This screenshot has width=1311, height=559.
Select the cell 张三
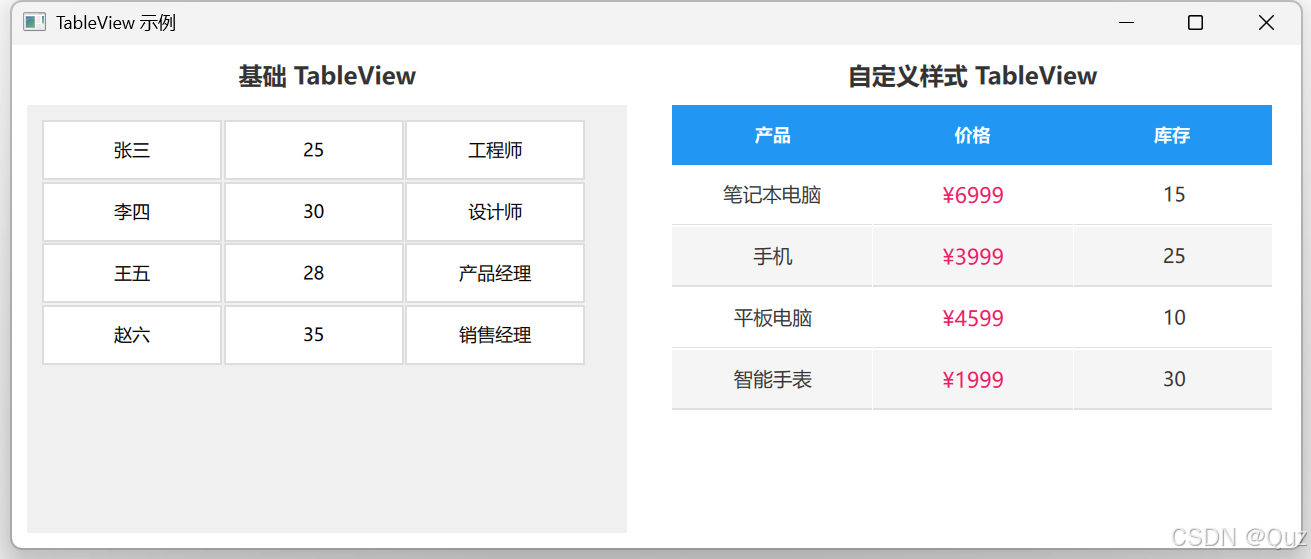point(132,150)
